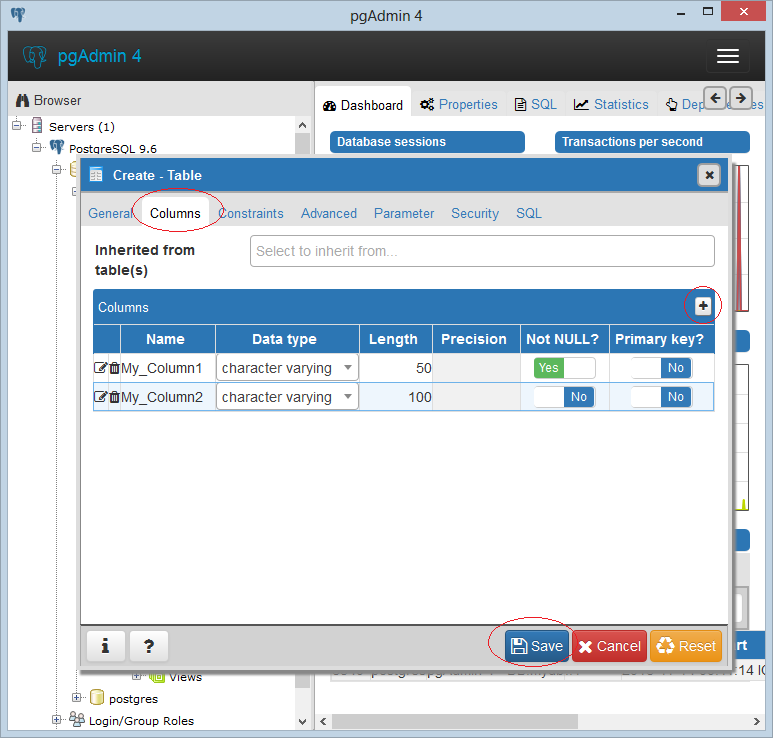
Task: Open the Inherited from table(s) selector
Action: pos(482,251)
